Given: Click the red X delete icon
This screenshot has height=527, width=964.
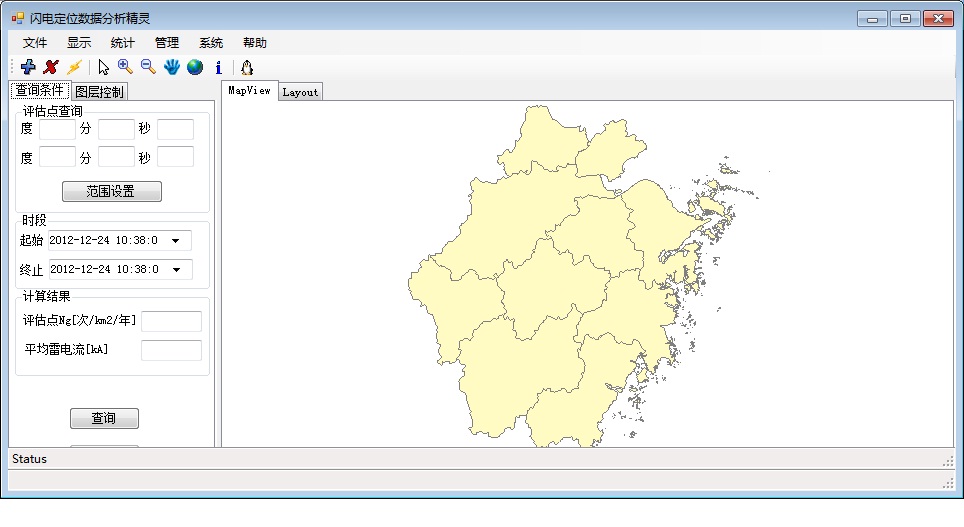Looking at the screenshot, I should pyautogui.click(x=50, y=67).
